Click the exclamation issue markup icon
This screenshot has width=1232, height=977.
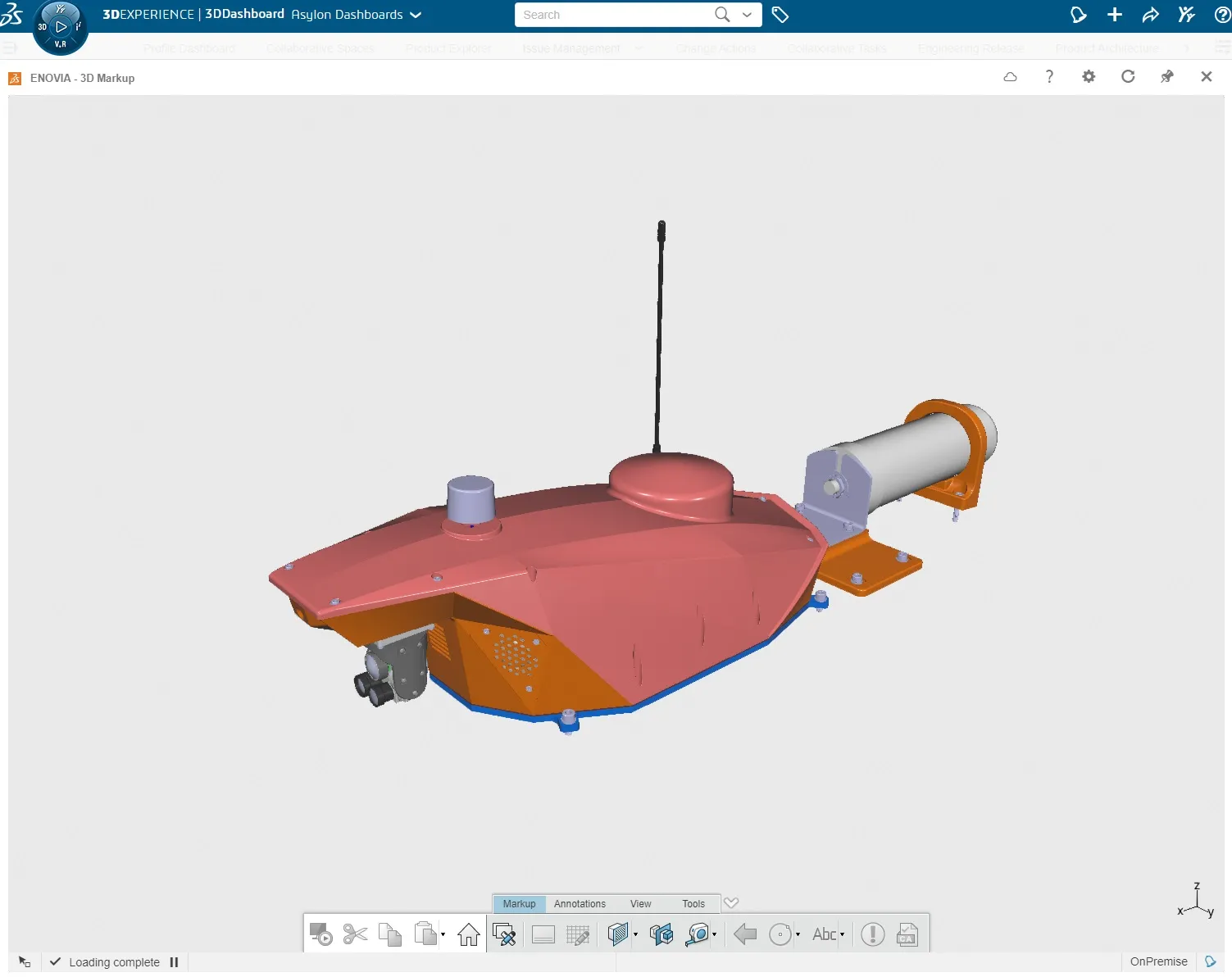coord(873,934)
